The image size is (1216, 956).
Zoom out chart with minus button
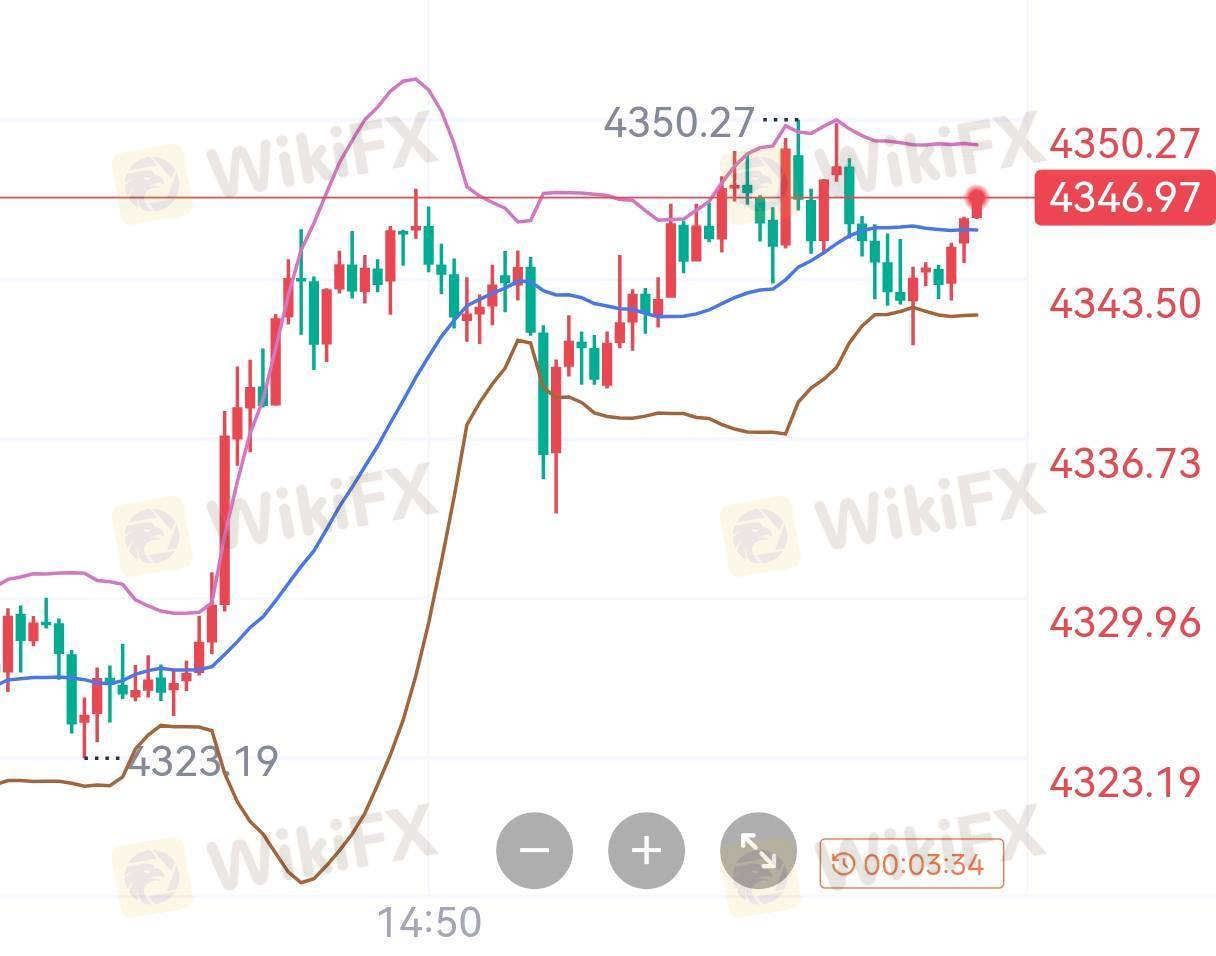coord(535,851)
